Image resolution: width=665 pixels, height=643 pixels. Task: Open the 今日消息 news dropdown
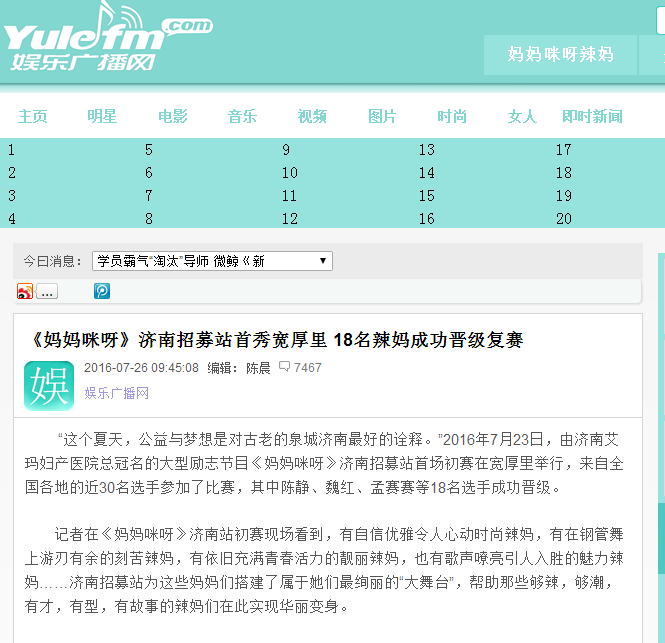212,261
